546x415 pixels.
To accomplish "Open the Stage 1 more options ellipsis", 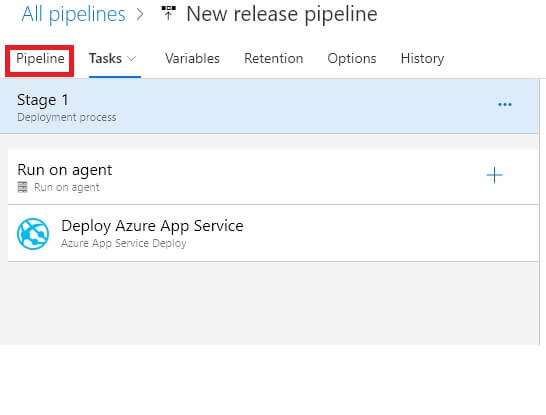I will [x=505, y=104].
